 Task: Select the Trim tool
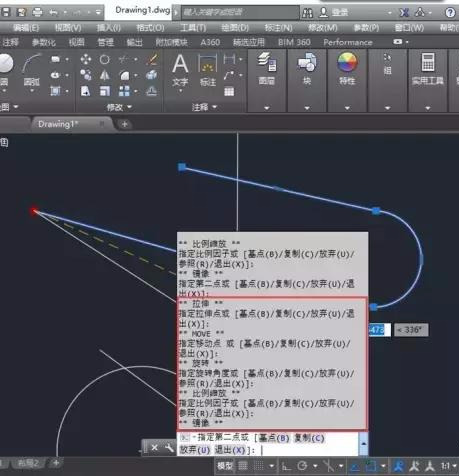[x=124, y=60]
